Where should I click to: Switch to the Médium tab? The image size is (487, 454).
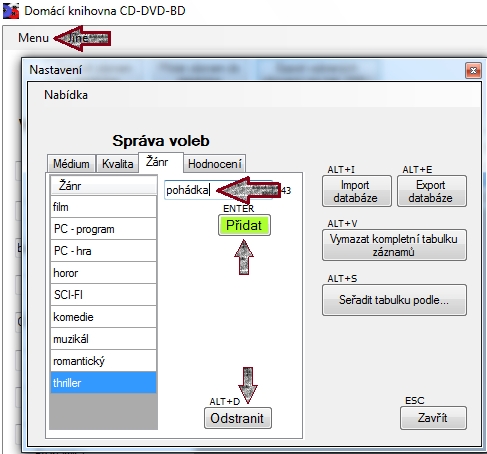[x=71, y=164]
